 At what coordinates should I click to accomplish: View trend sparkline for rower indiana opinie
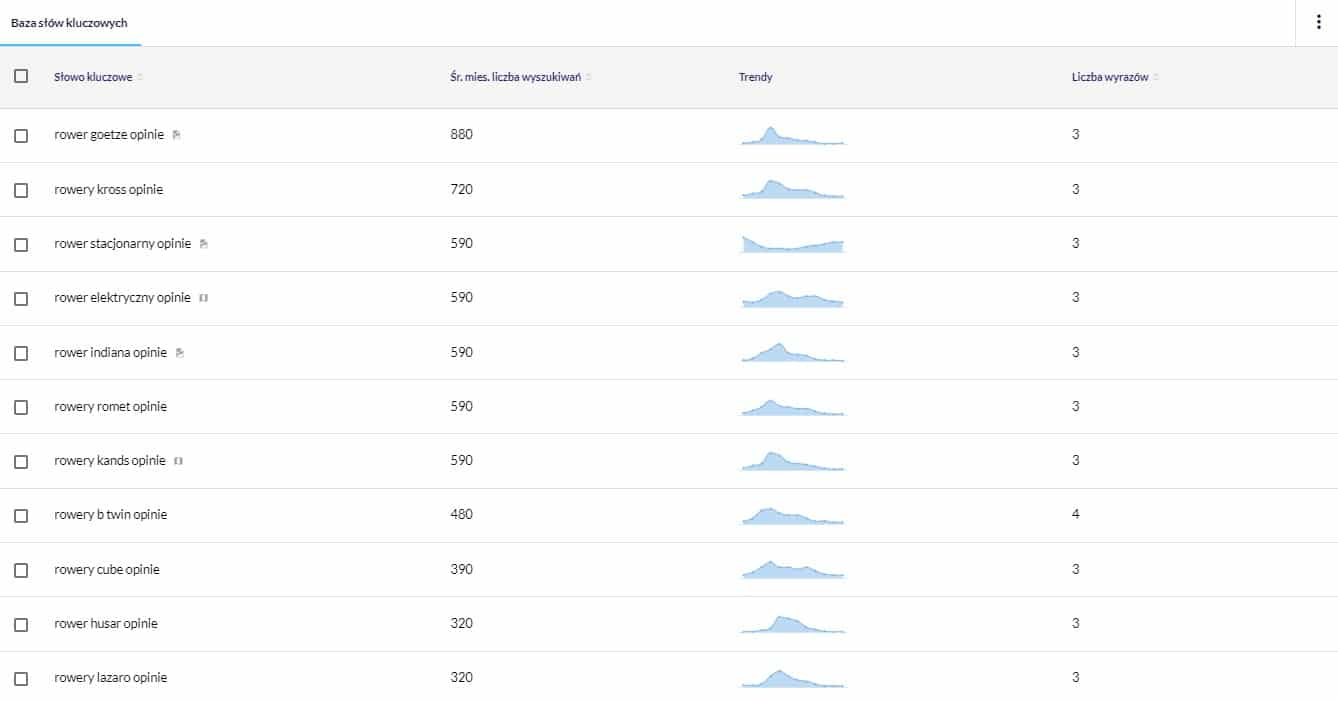tap(793, 352)
